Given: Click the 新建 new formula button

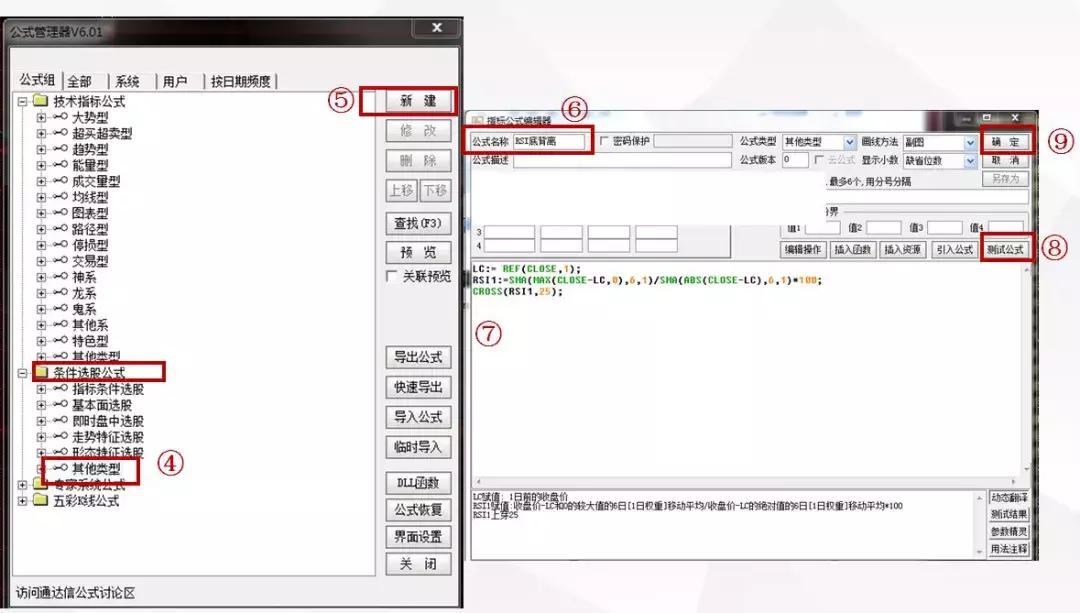Looking at the screenshot, I should [420, 102].
